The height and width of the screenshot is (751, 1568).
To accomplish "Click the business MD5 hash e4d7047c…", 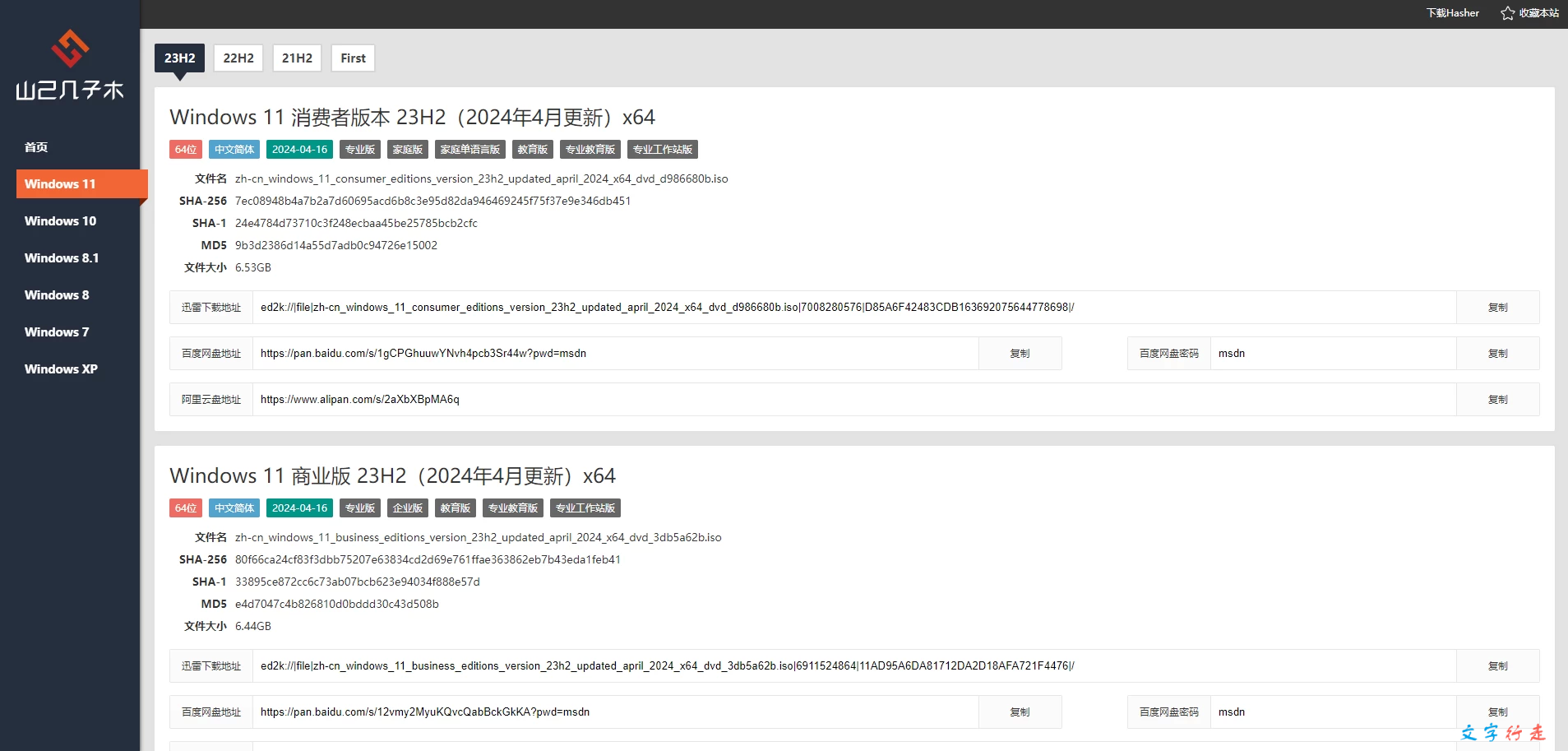I will (337, 605).
